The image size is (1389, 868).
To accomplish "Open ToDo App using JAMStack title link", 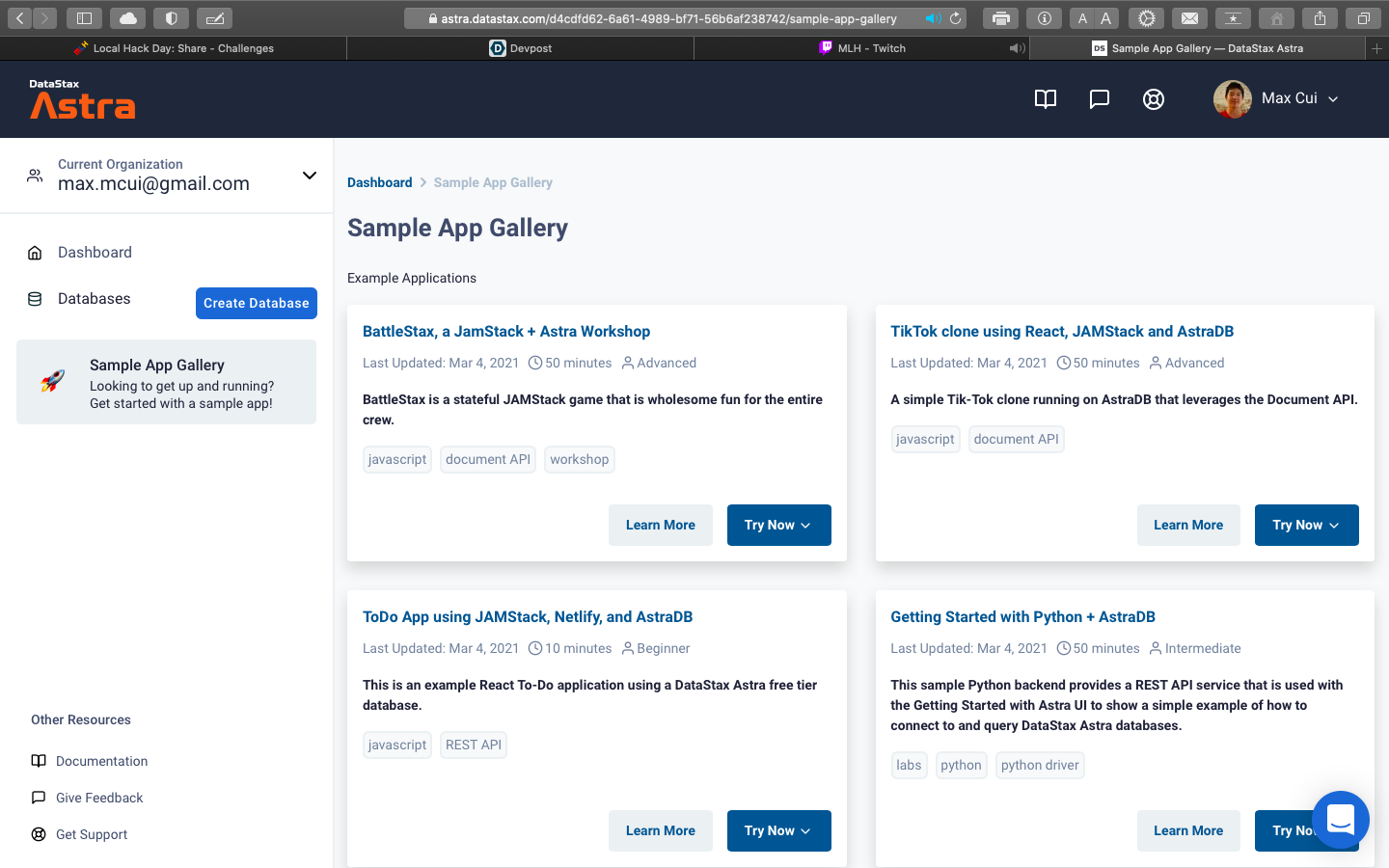I will point(528,616).
